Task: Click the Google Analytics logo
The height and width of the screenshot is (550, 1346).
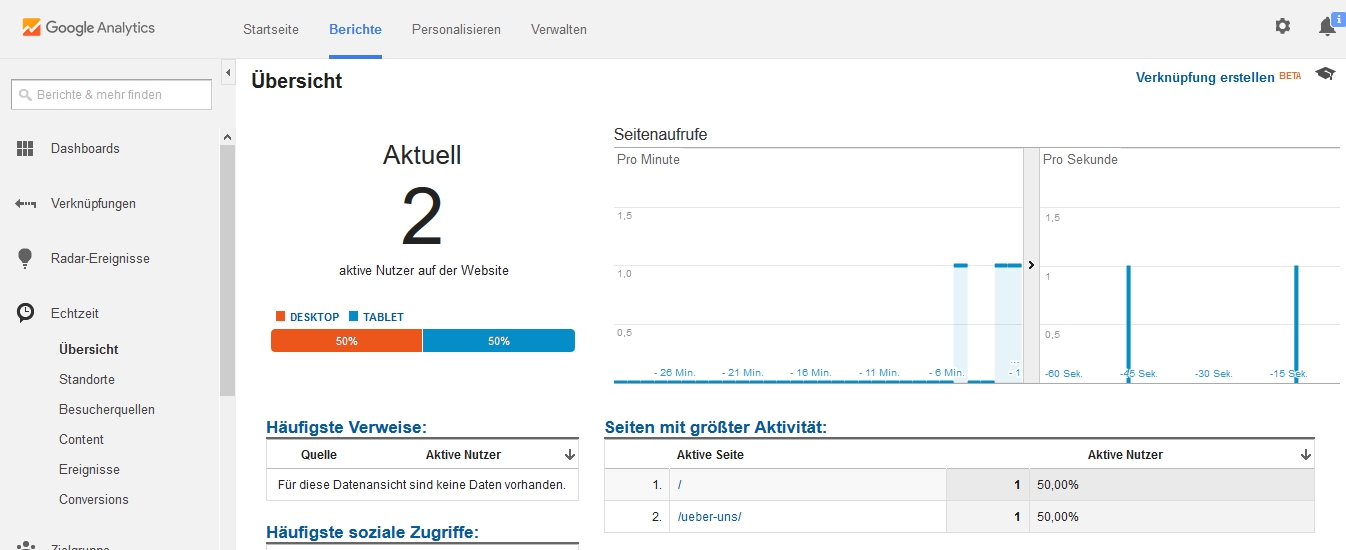Action: click(x=89, y=28)
